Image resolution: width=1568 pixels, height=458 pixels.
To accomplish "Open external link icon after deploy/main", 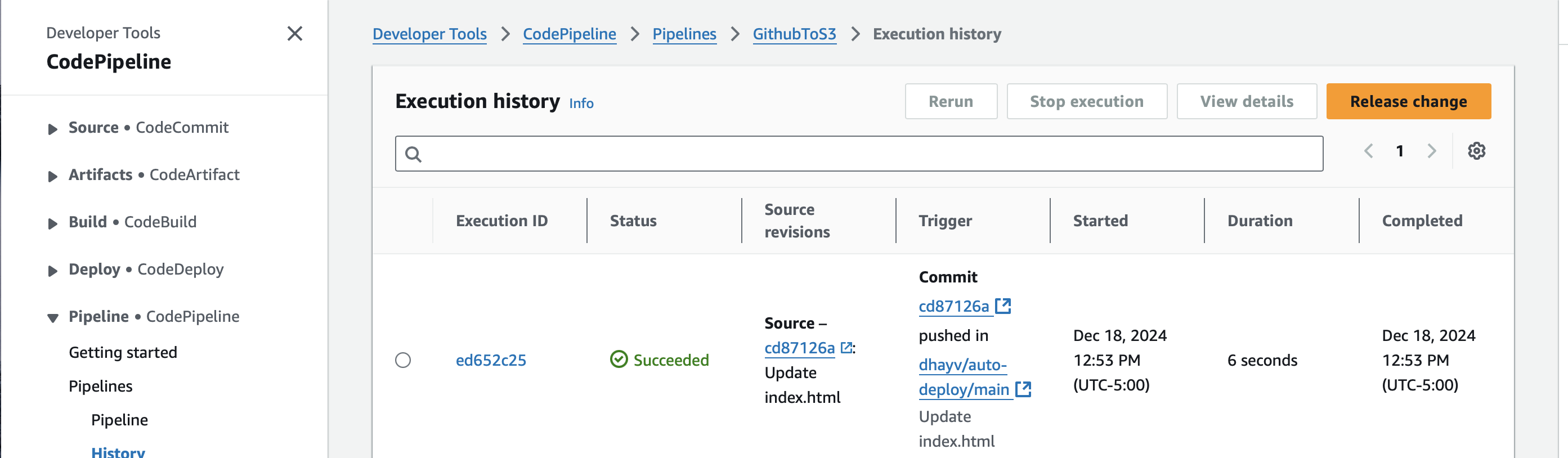I will [1023, 389].
